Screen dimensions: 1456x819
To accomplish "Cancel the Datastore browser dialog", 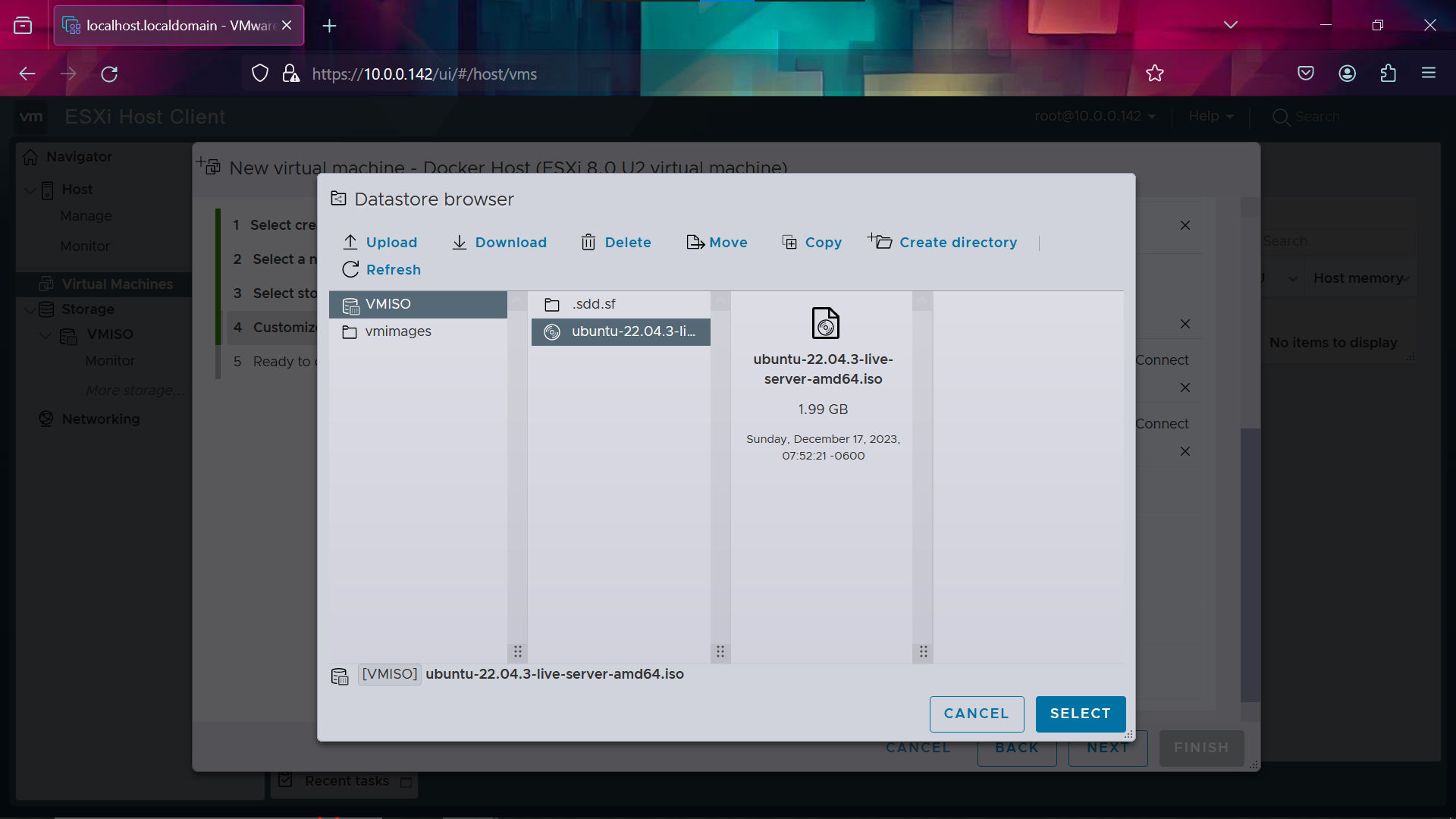I will 977,714.
